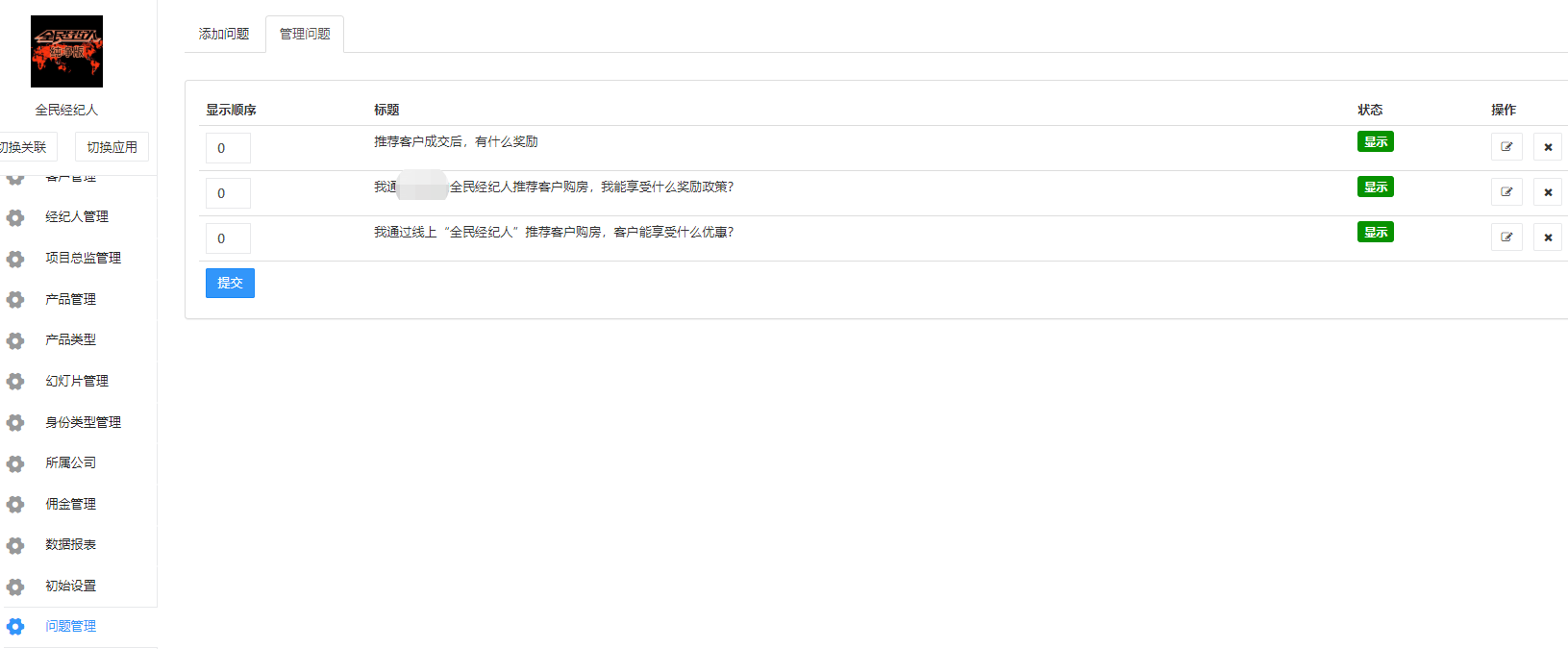Image resolution: width=1568 pixels, height=649 pixels.
Task: Select 佣金管理 in the sidebar
Action: pyautogui.click(x=70, y=504)
